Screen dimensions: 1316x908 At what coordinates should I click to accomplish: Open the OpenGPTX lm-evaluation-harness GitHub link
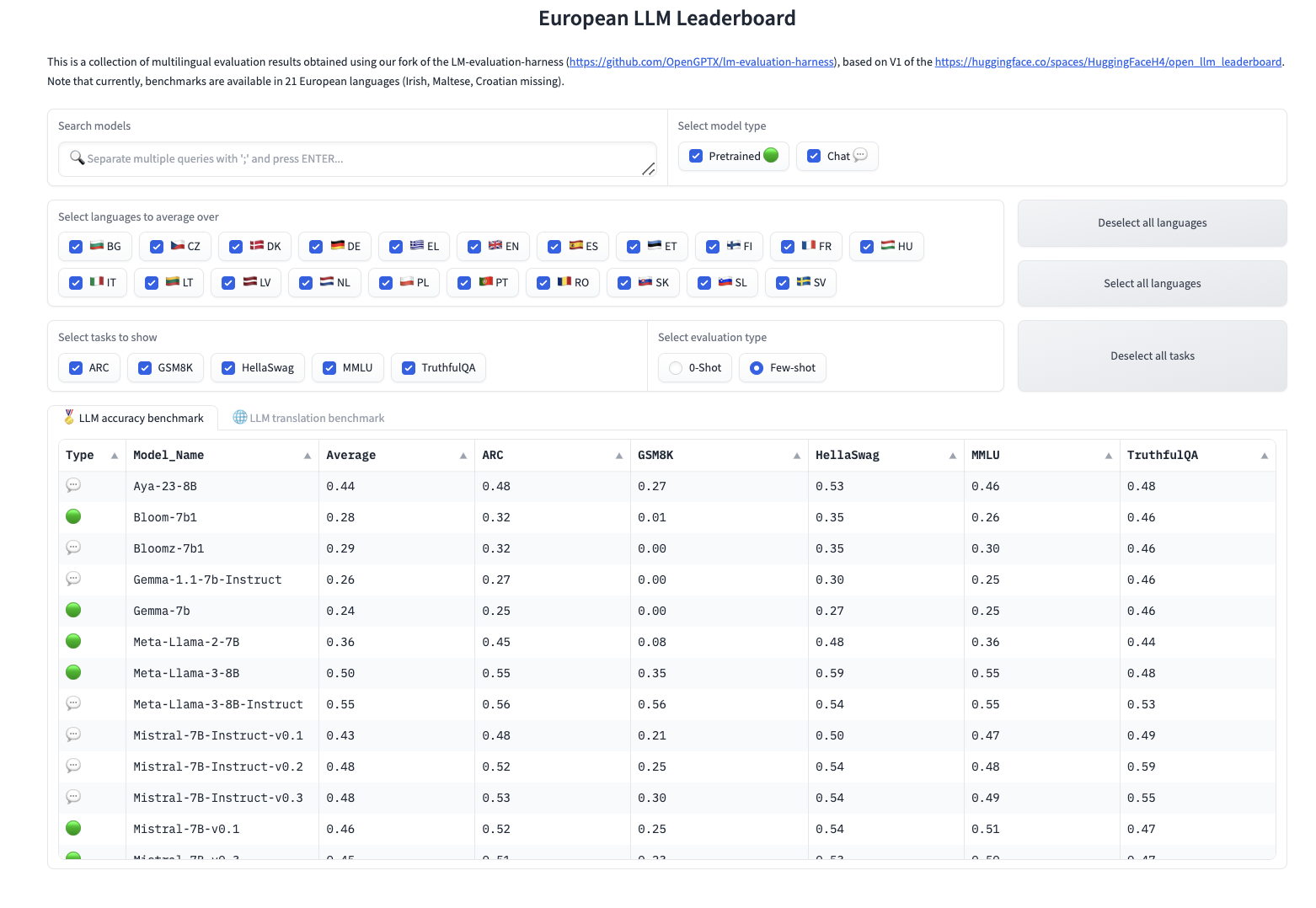click(x=702, y=61)
